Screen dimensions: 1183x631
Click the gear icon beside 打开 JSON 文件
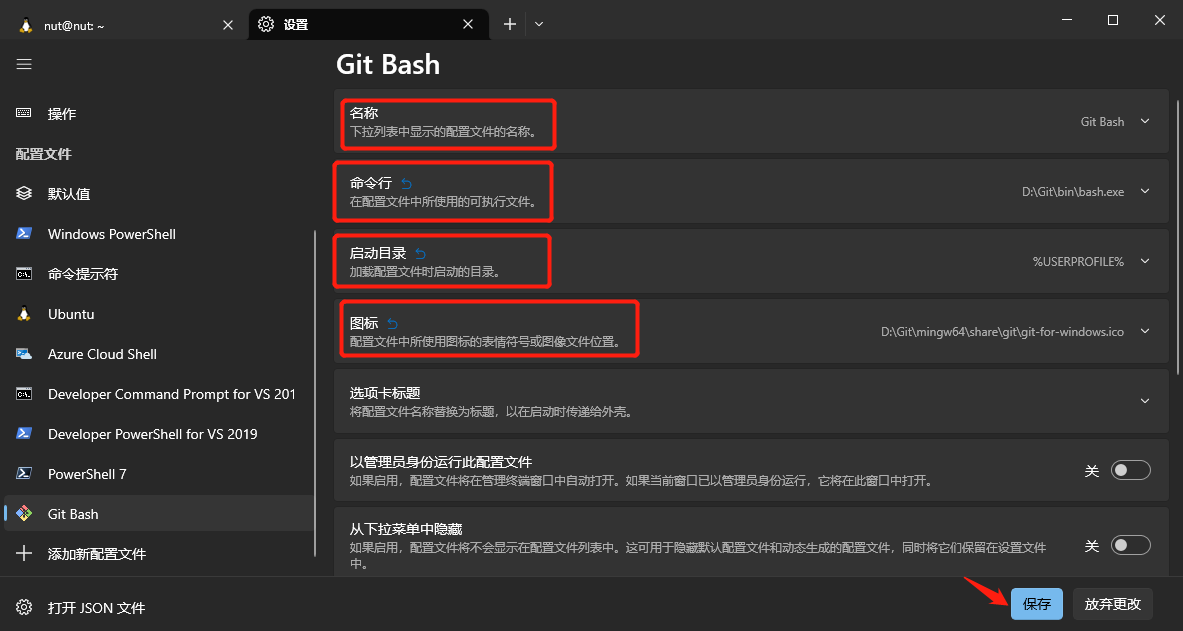click(24, 607)
